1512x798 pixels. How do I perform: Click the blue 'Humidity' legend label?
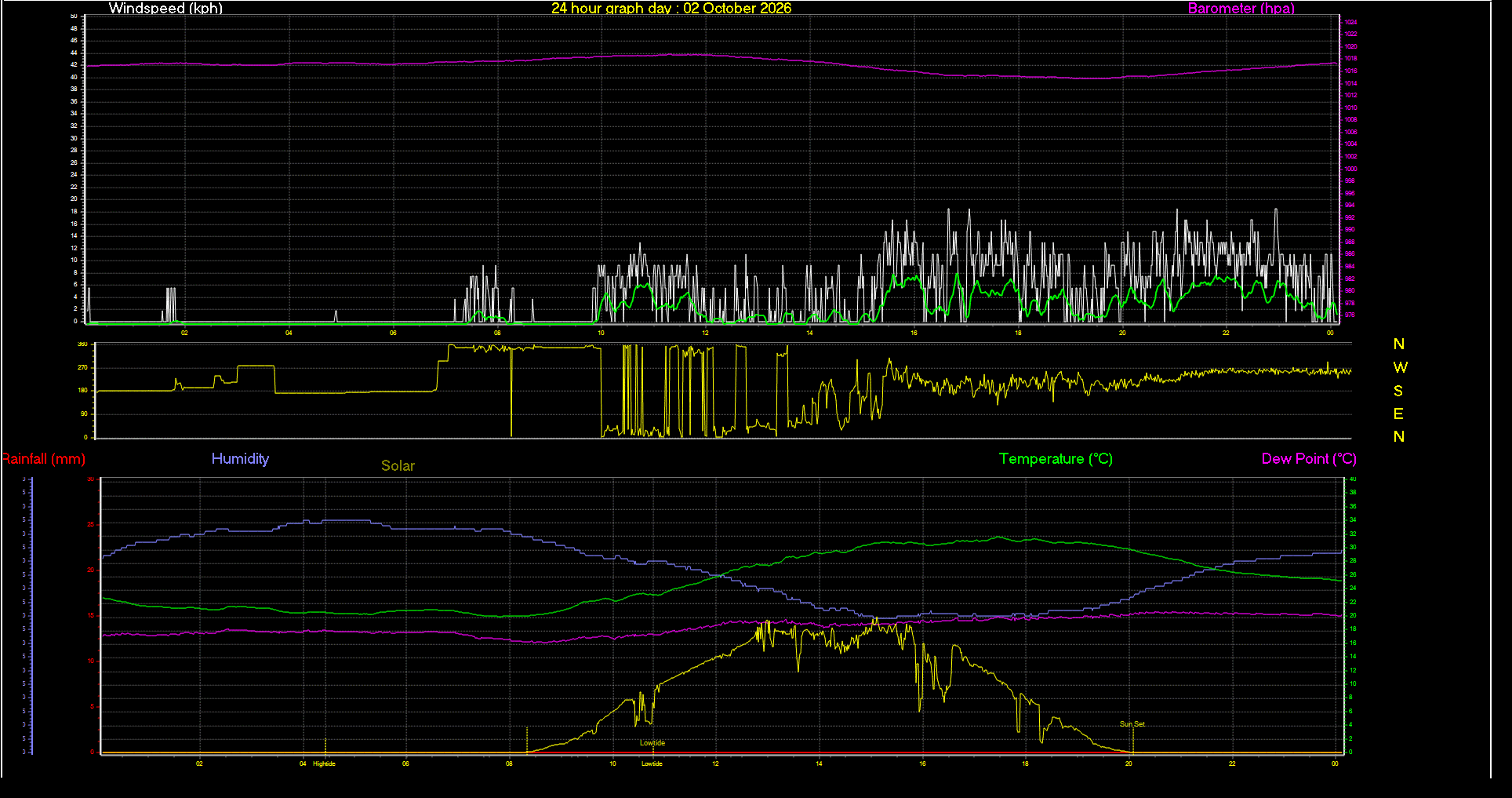click(240, 459)
